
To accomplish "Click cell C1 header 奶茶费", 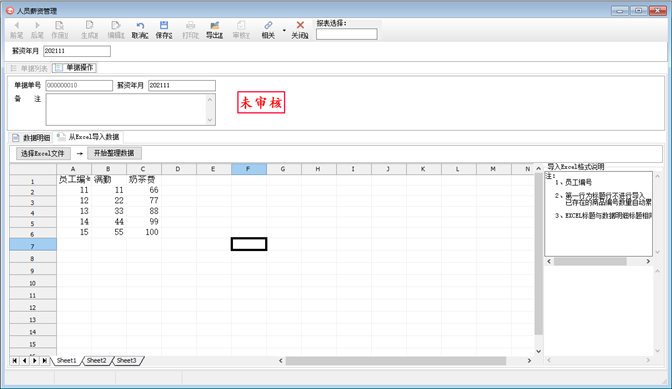I will pyautogui.click(x=144, y=180).
